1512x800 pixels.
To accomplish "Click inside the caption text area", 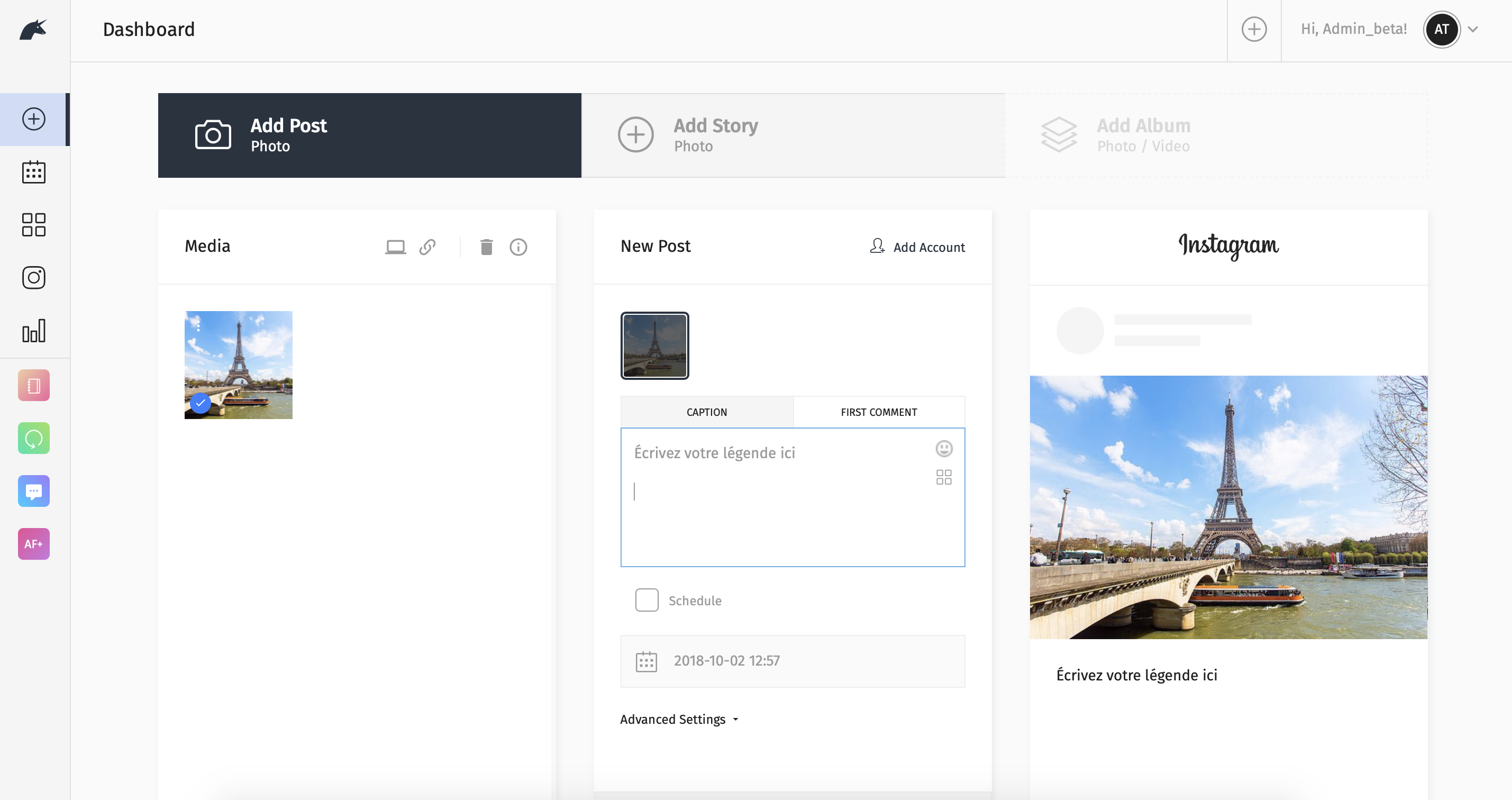I will click(x=793, y=498).
